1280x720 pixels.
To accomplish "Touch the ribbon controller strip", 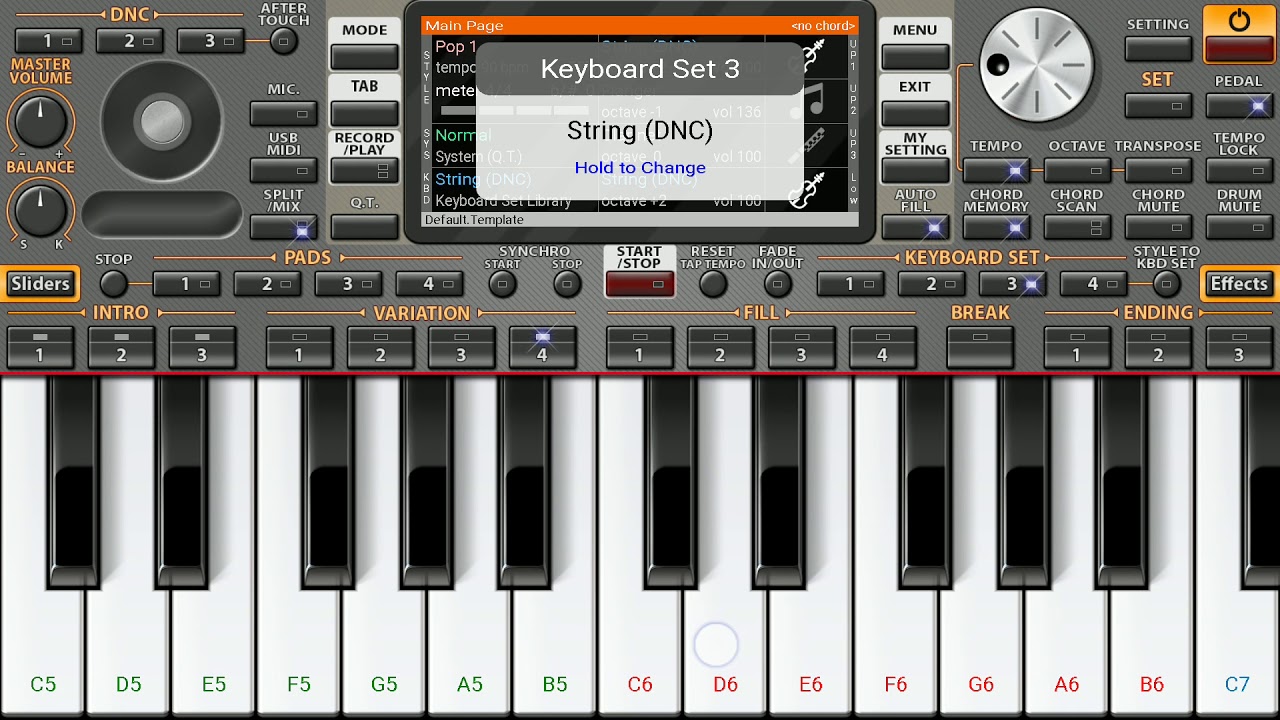I will click(x=162, y=214).
